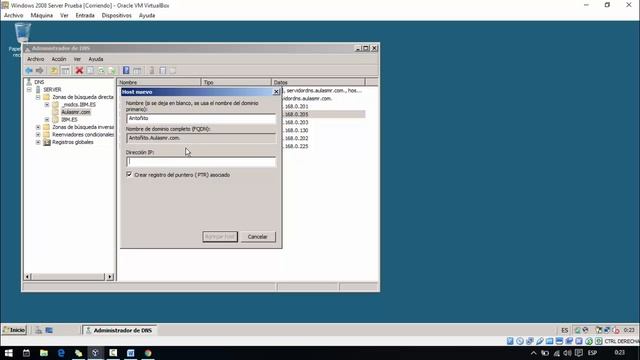Expand Reenviadores condicionales node
Viewport: 640px width, 360px height.
tap(38, 135)
